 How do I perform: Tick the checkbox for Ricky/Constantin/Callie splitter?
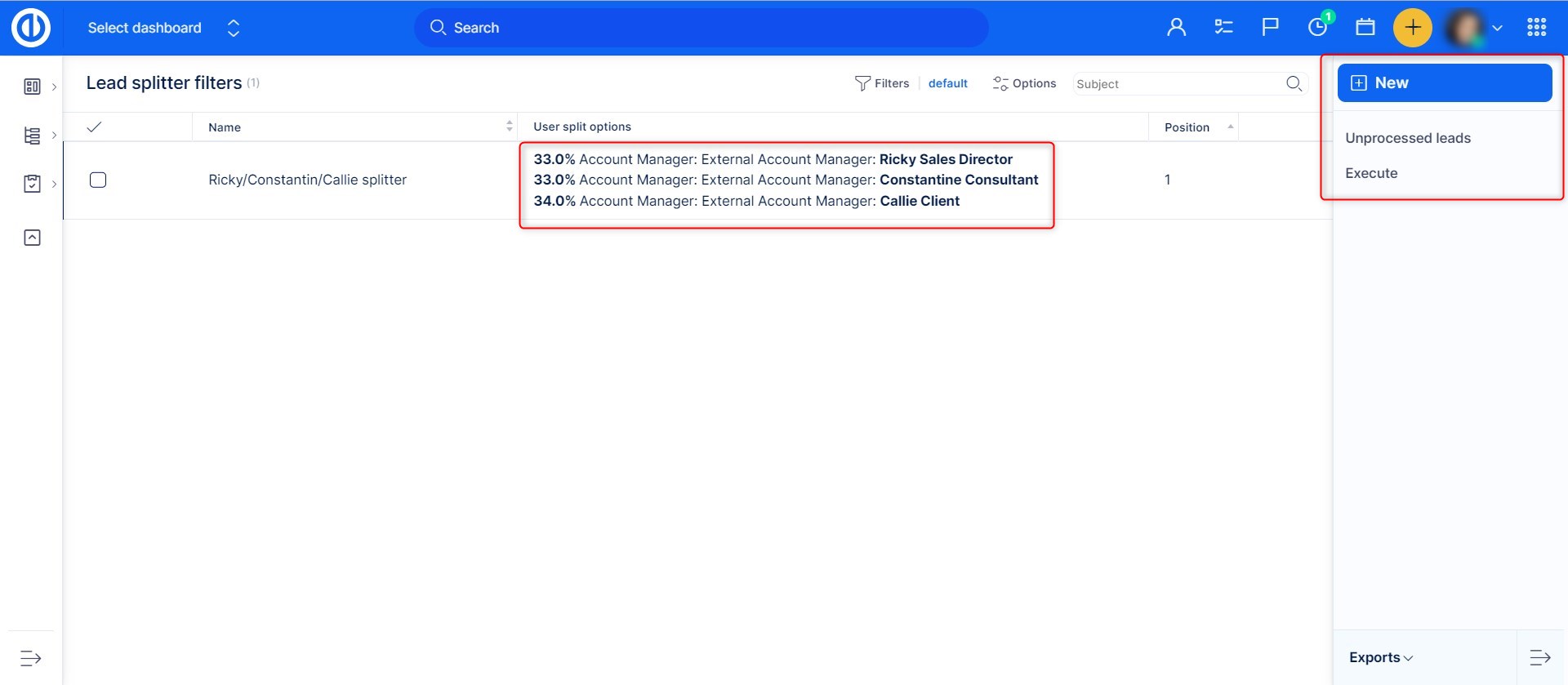click(x=98, y=180)
